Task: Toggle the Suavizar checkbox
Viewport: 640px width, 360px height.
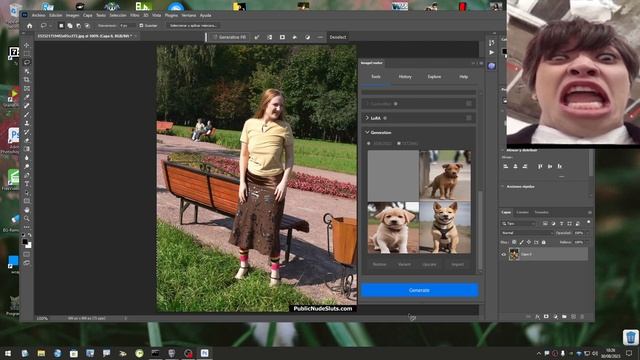Action: [141, 25]
